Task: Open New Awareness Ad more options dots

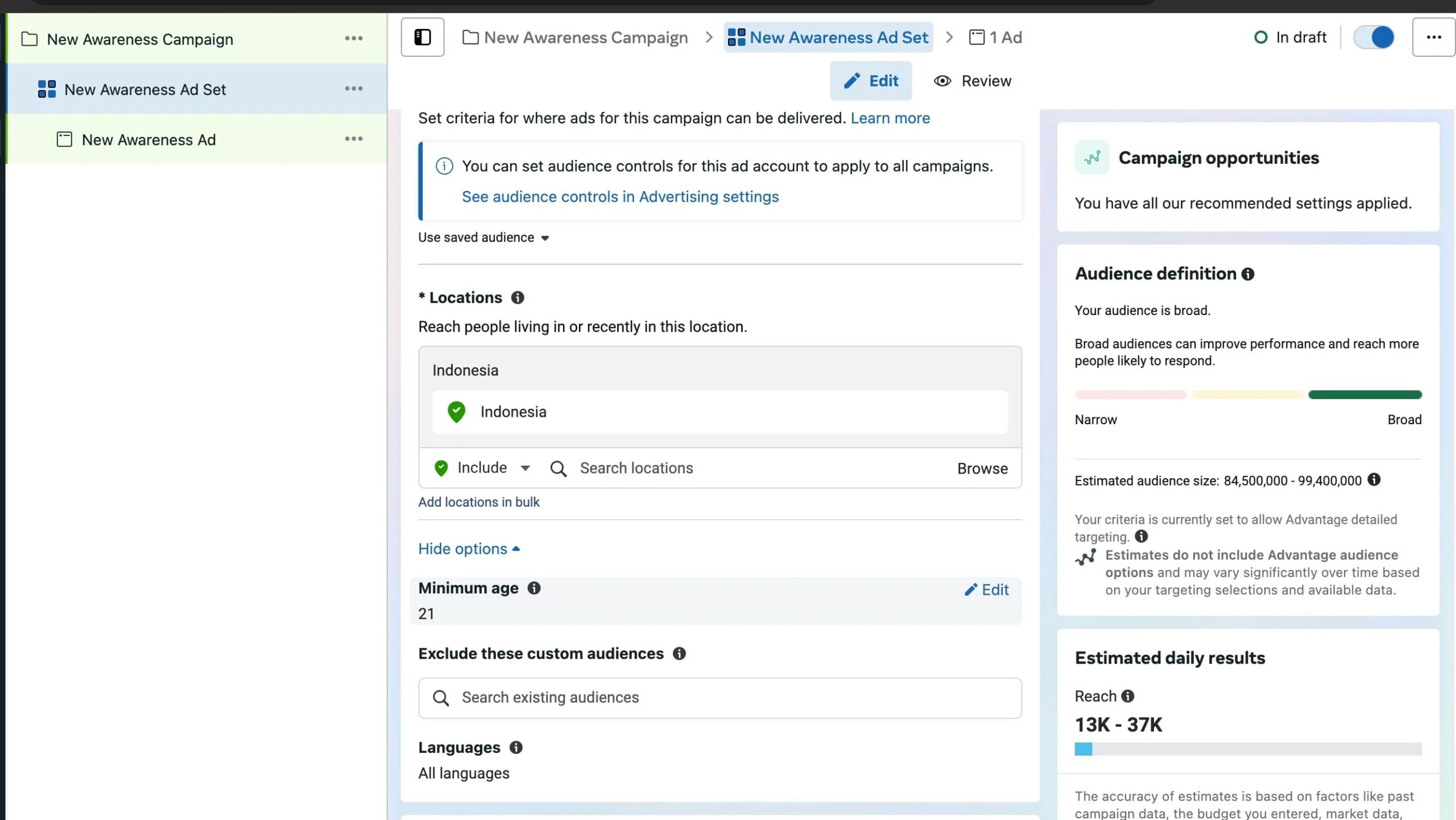Action: coord(353,139)
